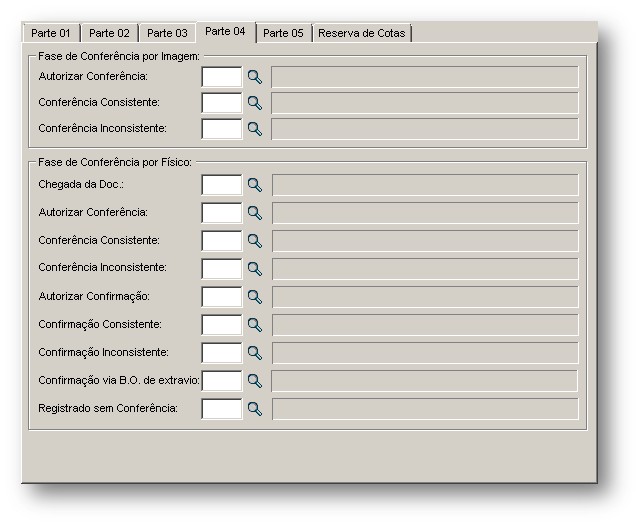Click the Confirmação Inconsistente description box
Viewport: 640px width, 526px height.
pos(425,353)
